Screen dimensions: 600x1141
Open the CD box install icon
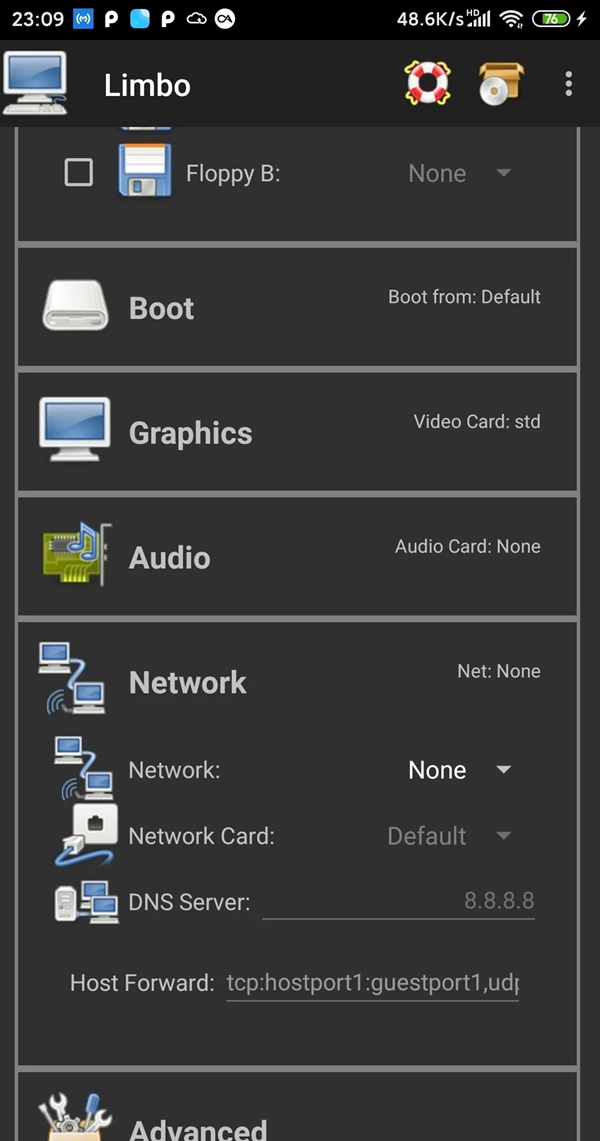[501, 84]
